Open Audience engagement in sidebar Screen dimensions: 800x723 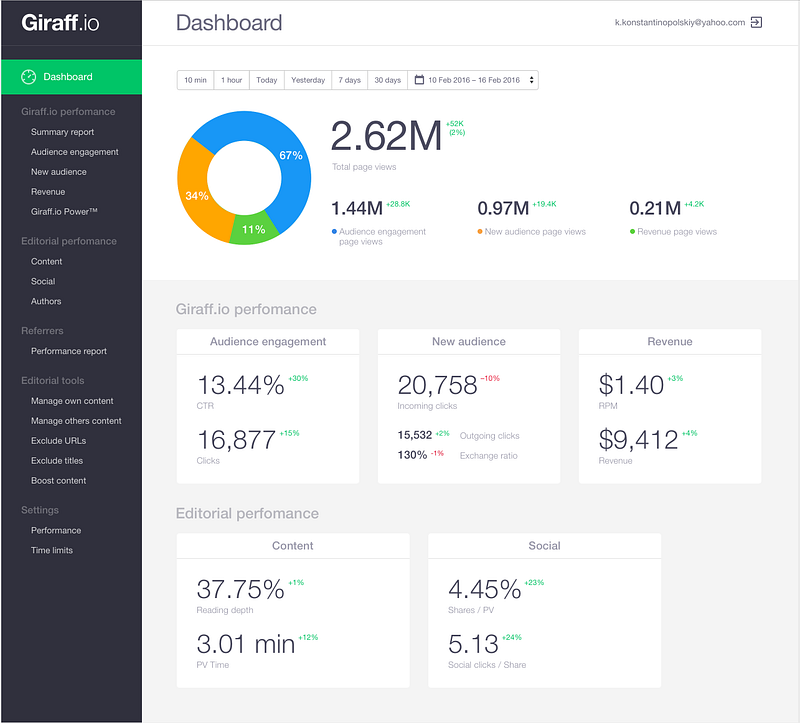pyautogui.click(x=74, y=152)
